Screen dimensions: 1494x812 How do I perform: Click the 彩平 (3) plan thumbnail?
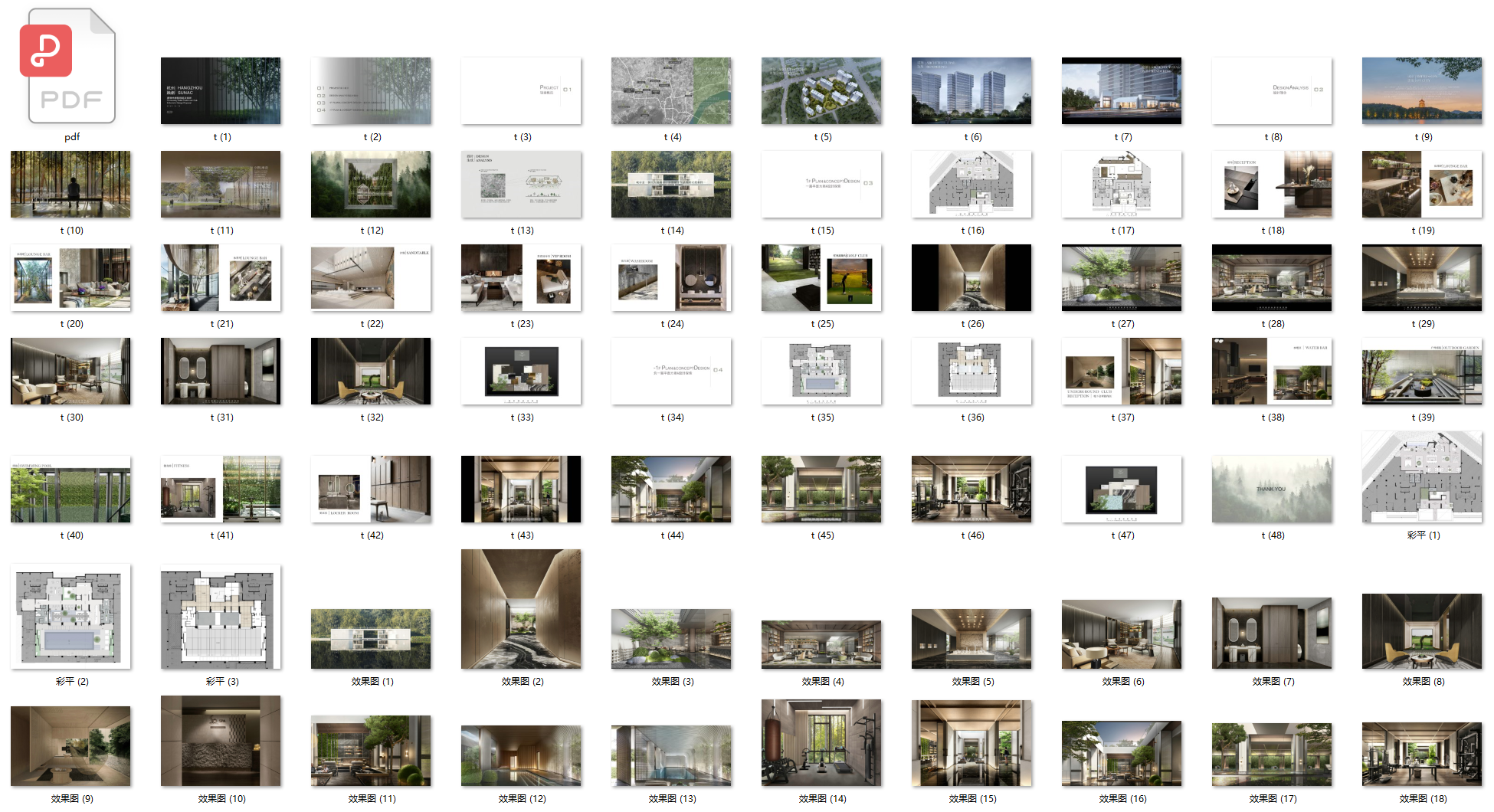pos(221,617)
